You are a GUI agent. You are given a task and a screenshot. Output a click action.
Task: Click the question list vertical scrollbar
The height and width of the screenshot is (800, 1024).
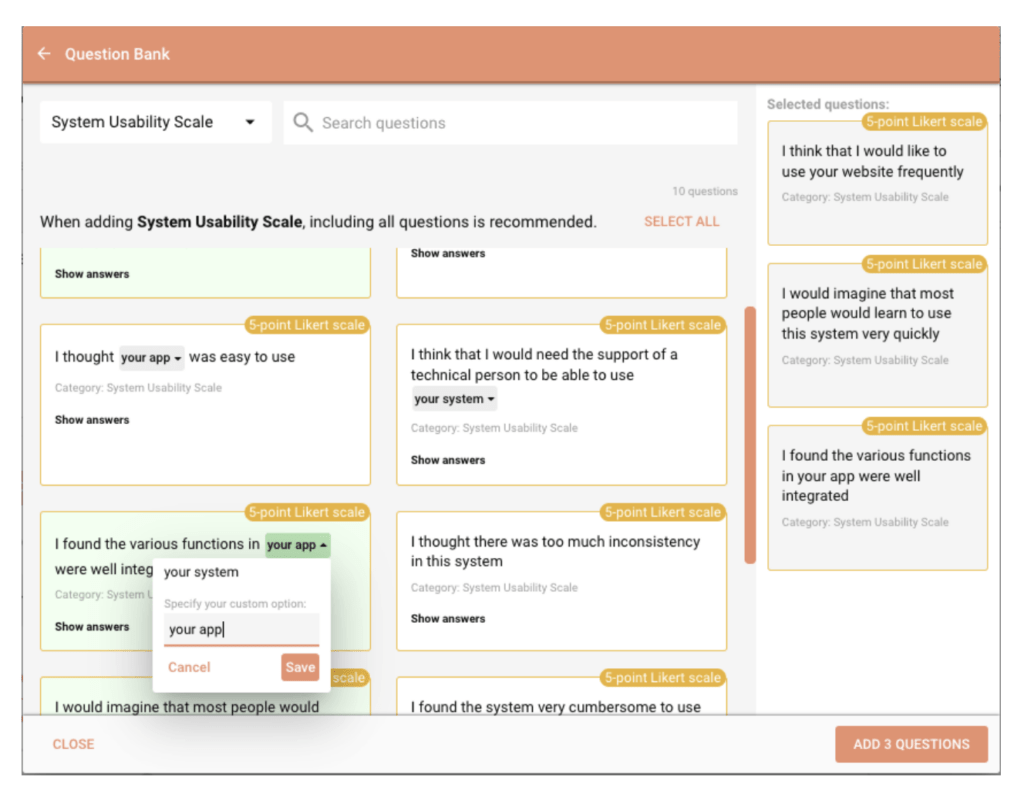(x=750, y=435)
